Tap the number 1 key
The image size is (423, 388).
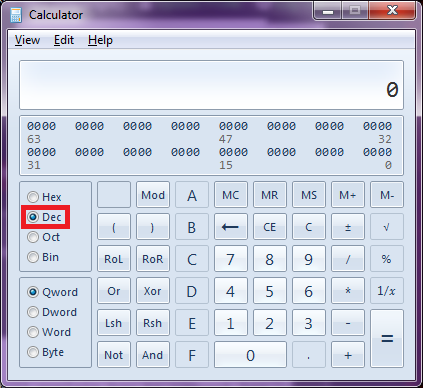click(231, 323)
